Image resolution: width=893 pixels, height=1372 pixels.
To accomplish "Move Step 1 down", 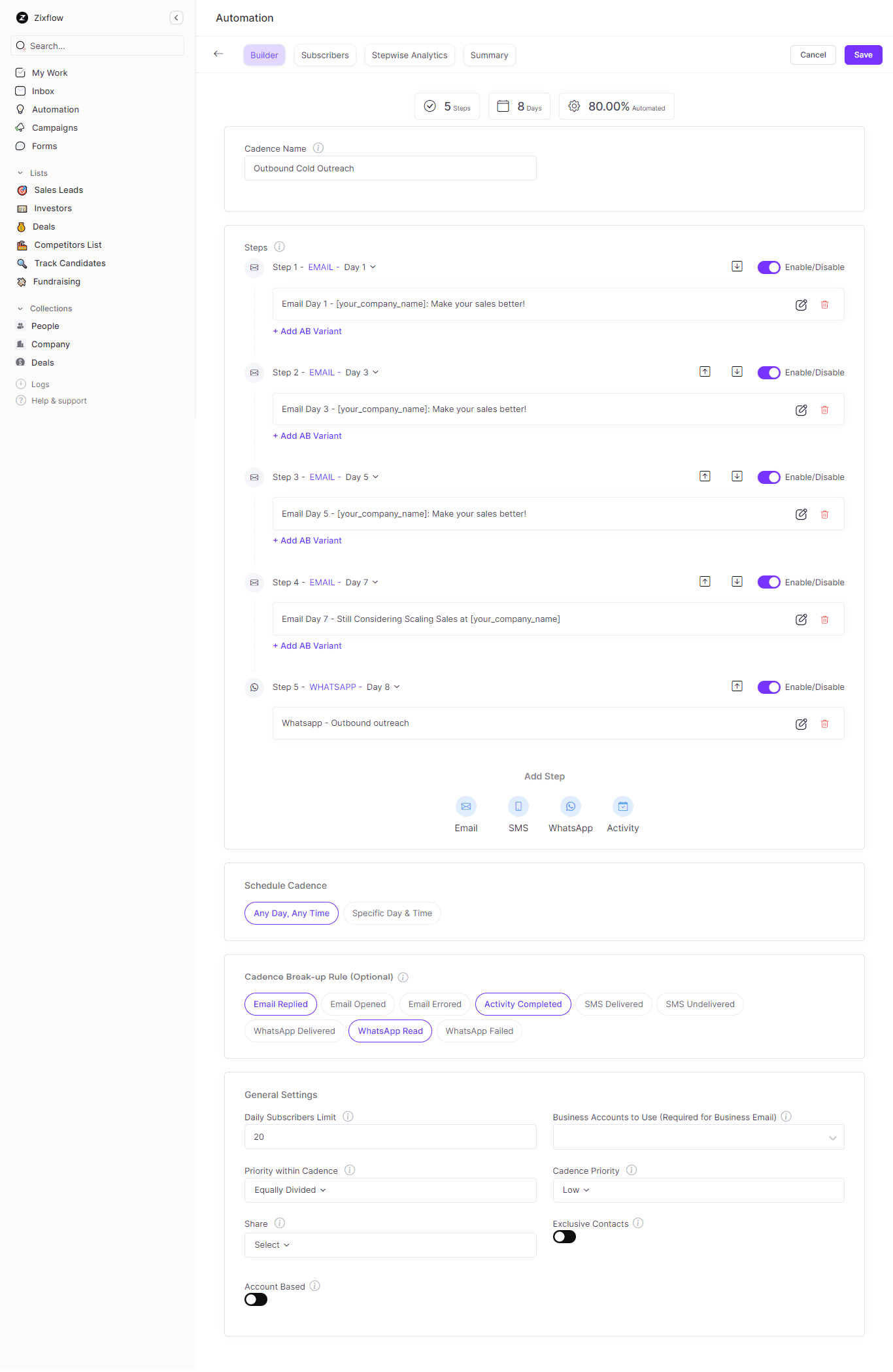I will (737, 266).
